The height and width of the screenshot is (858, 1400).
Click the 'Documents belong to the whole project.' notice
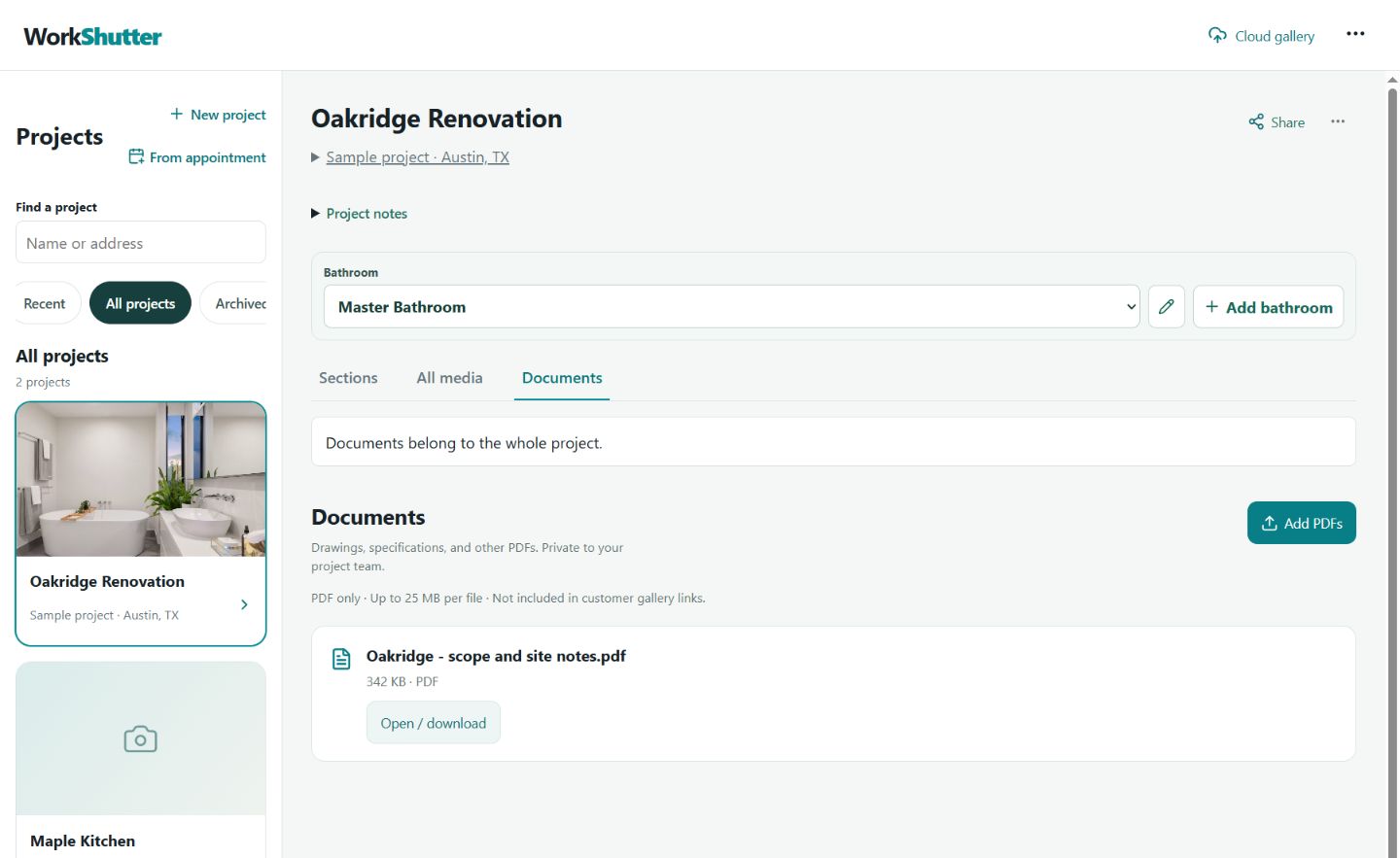(x=833, y=442)
